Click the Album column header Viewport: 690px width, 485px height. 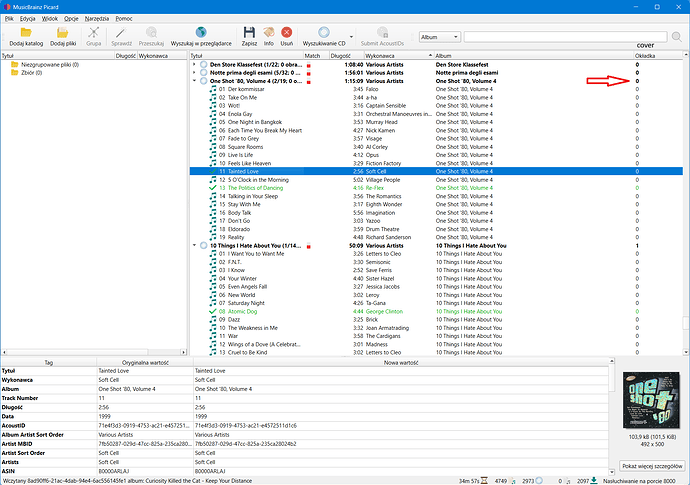coord(534,56)
